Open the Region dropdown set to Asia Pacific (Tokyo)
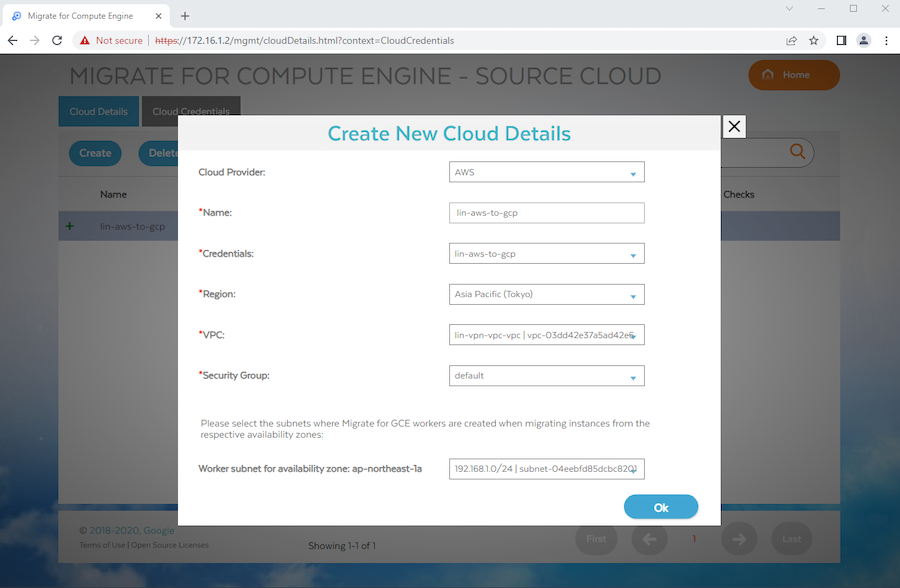Screen dimensions: 900x588 (x=632, y=294)
